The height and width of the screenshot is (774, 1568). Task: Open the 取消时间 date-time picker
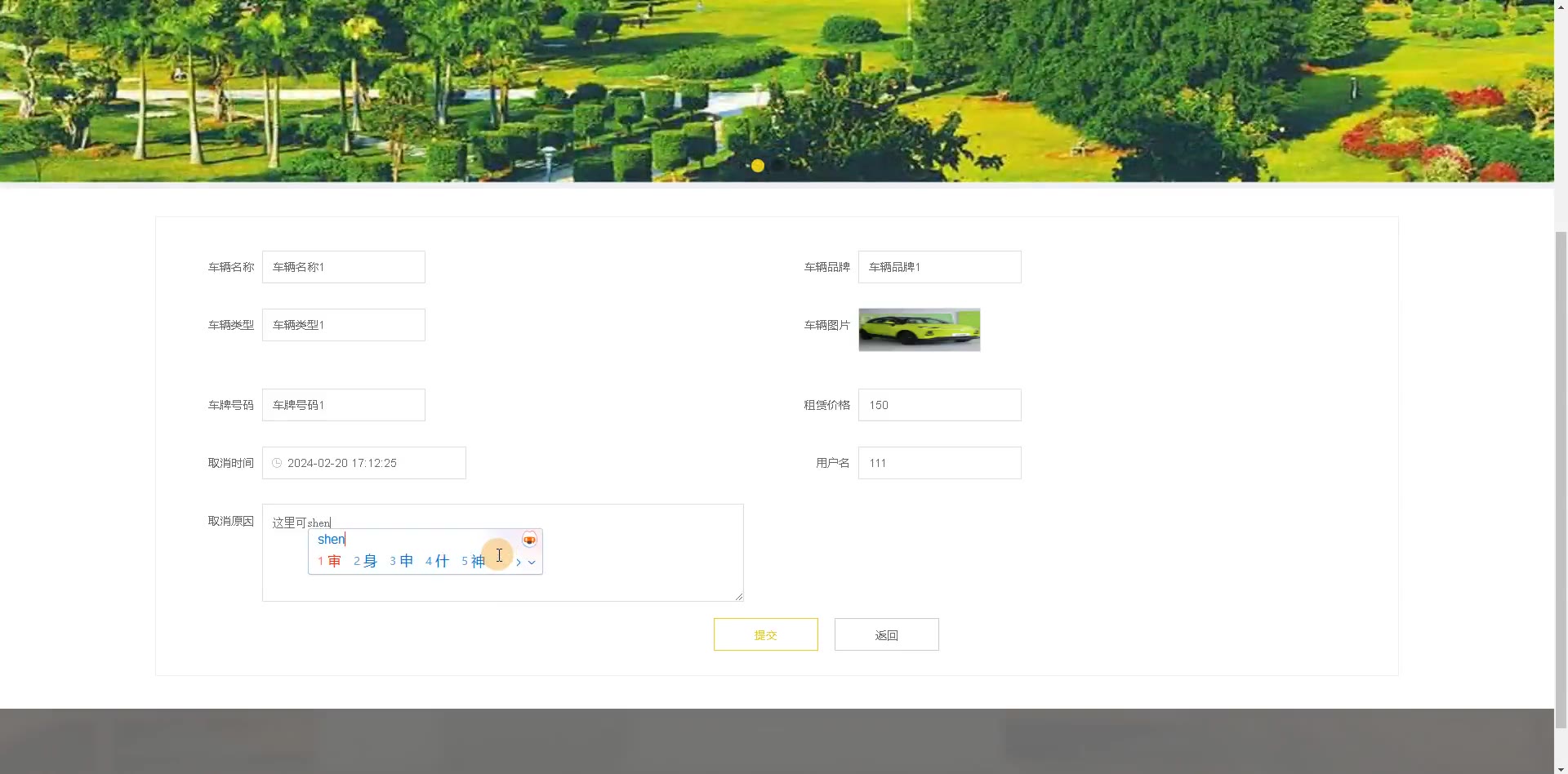click(363, 463)
